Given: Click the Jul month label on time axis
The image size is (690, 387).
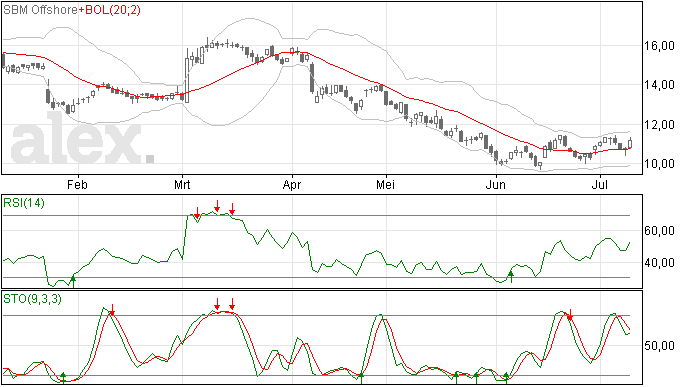Looking at the screenshot, I should pyautogui.click(x=600, y=184).
